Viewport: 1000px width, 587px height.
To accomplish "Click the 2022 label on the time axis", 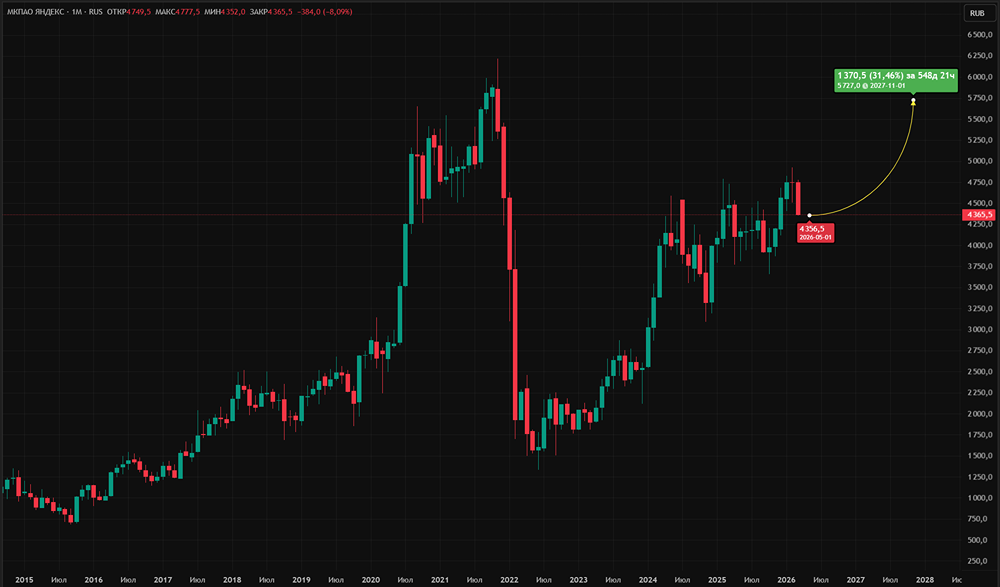I will (x=509, y=580).
